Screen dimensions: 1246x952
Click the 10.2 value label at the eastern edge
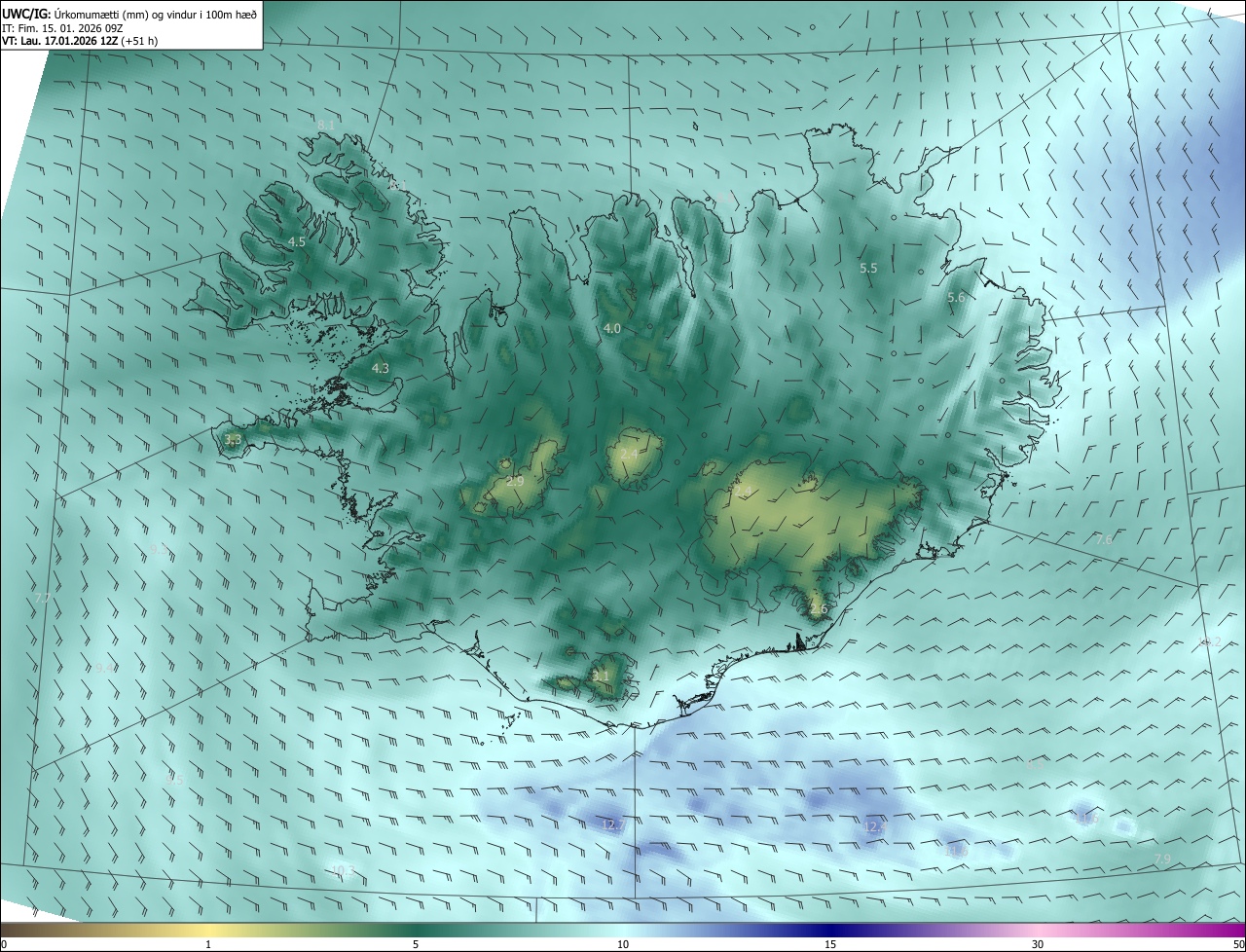(x=1210, y=642)
